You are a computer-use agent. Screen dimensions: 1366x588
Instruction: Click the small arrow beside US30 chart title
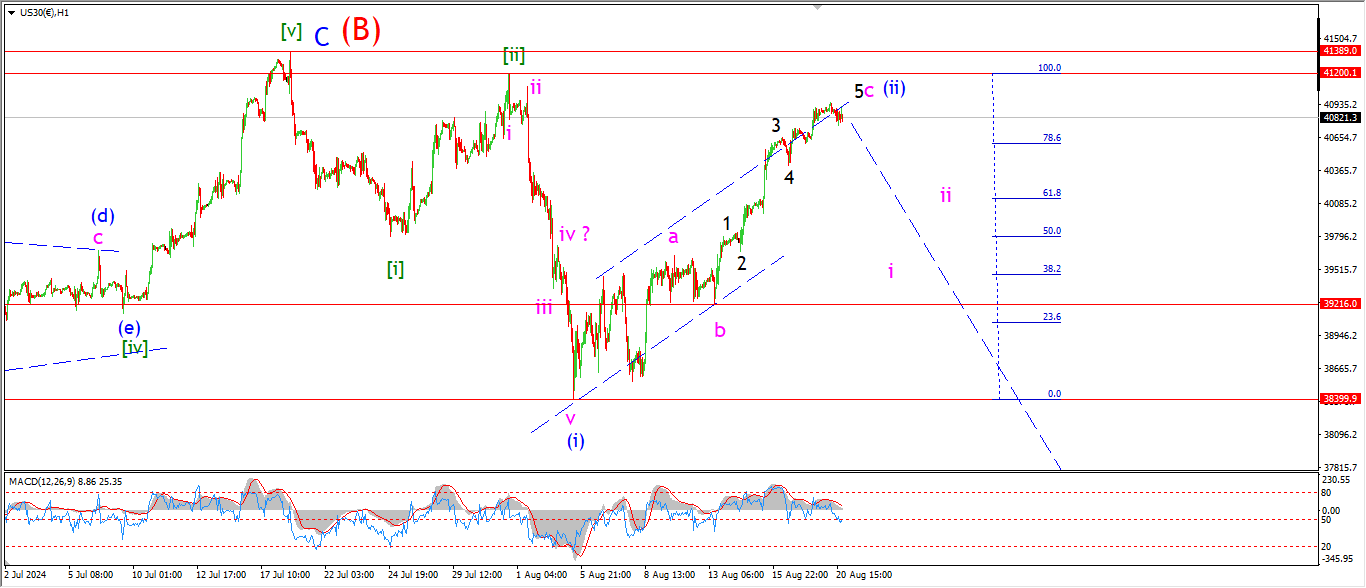[x=10, y=12]
